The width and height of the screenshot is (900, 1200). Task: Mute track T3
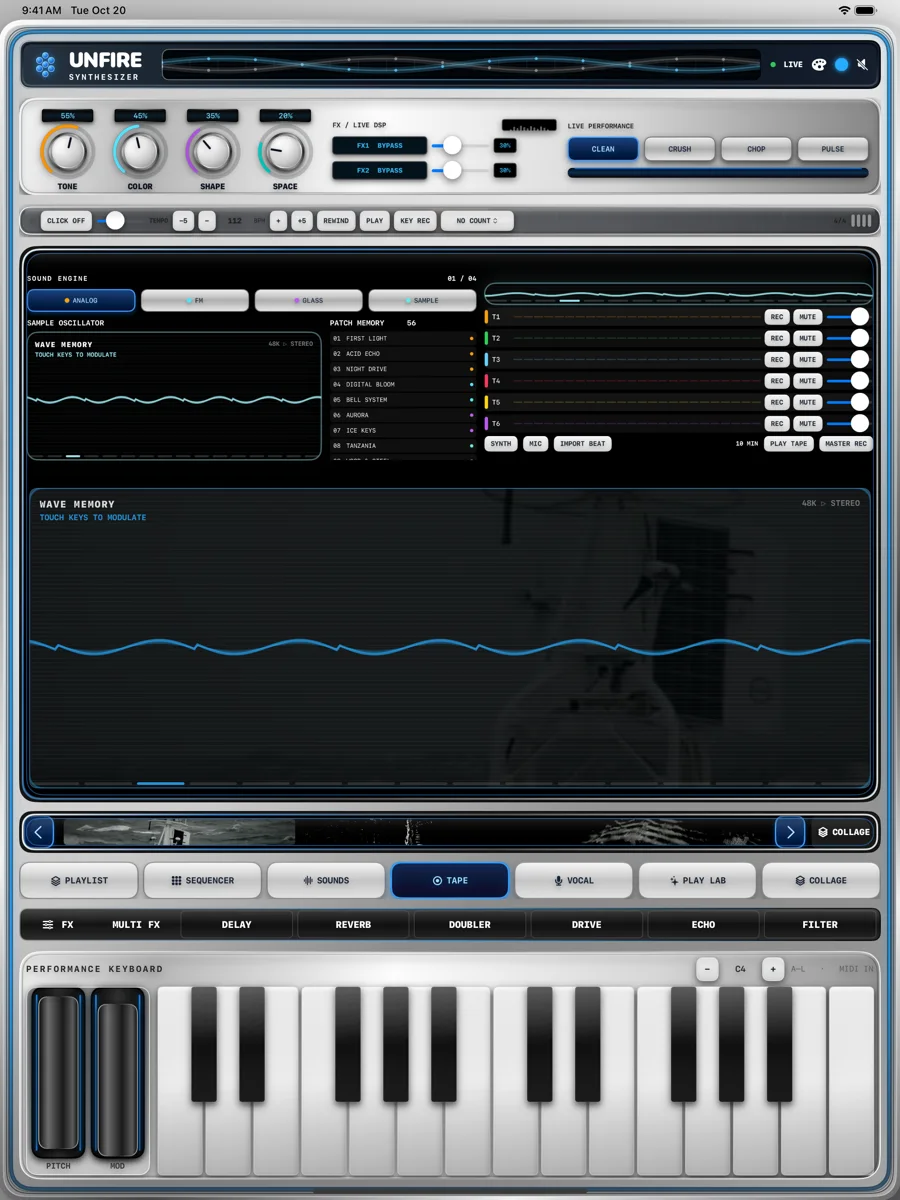point(808,360)
